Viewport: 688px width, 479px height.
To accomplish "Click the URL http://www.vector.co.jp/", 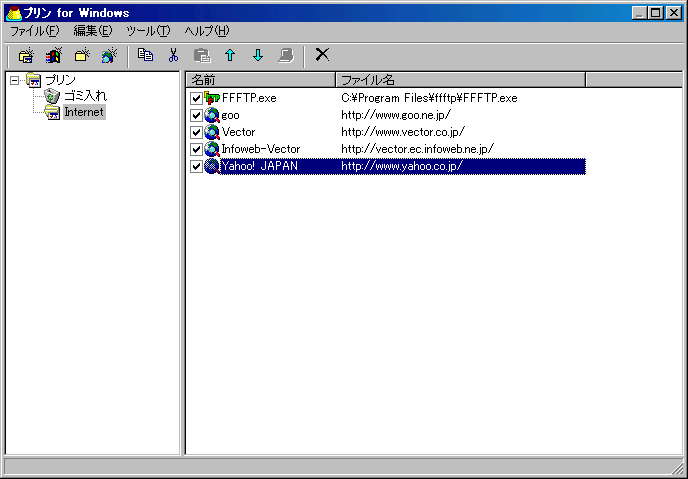I will tap(403, 132).
